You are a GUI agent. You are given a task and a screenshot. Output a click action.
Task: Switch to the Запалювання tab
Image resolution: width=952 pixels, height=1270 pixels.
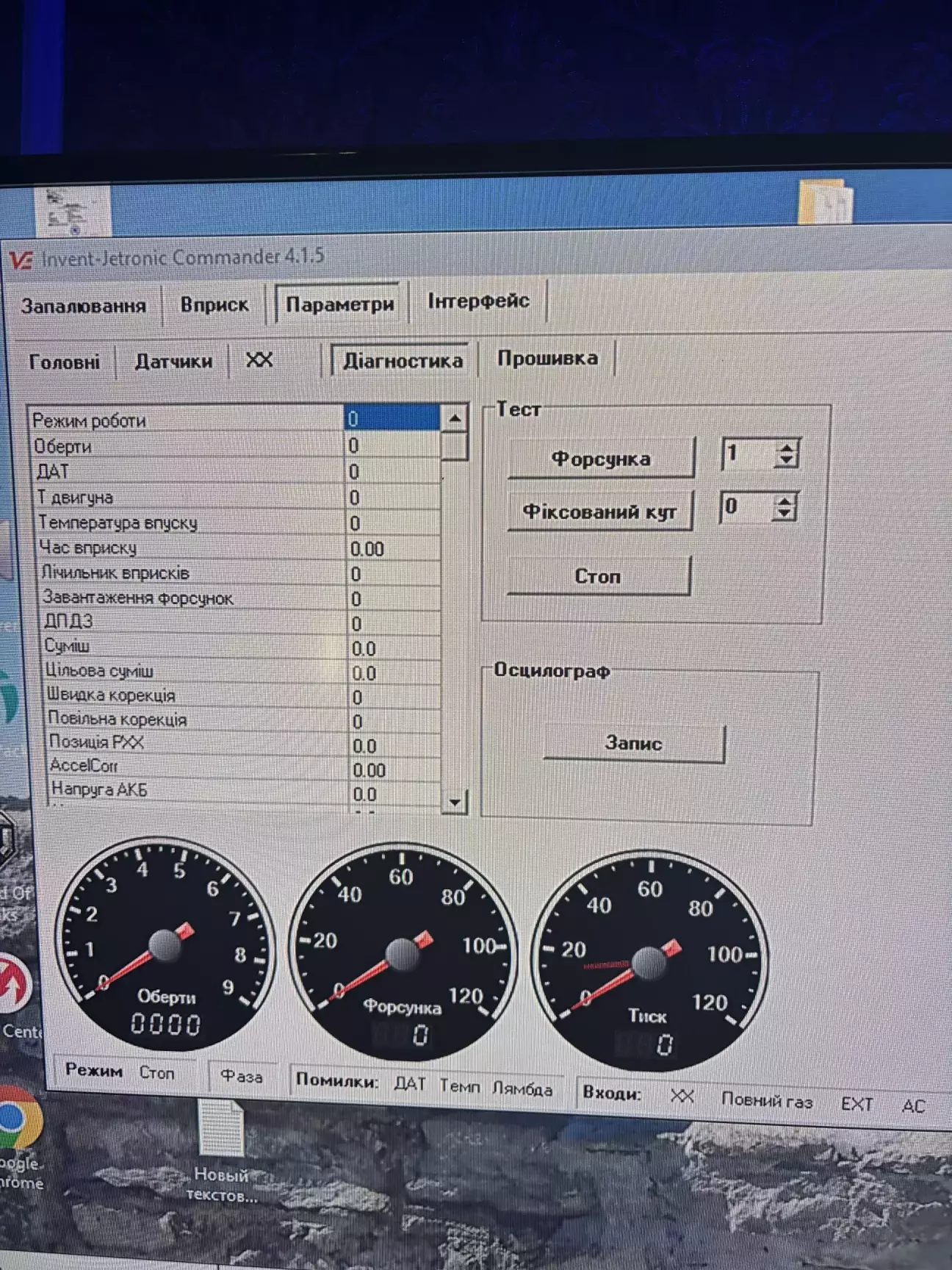[83, 306]
